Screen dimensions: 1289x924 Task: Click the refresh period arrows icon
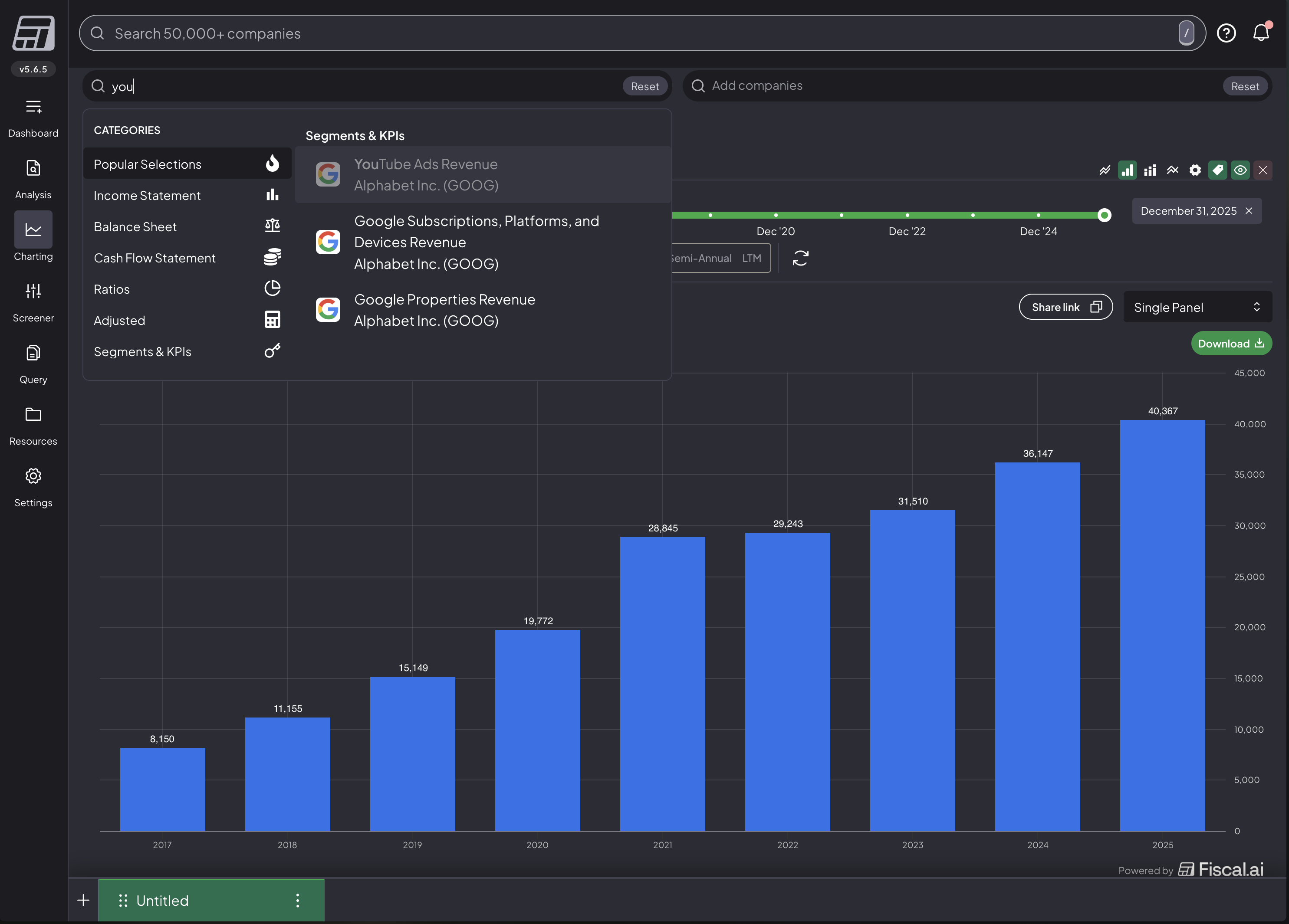800,259
